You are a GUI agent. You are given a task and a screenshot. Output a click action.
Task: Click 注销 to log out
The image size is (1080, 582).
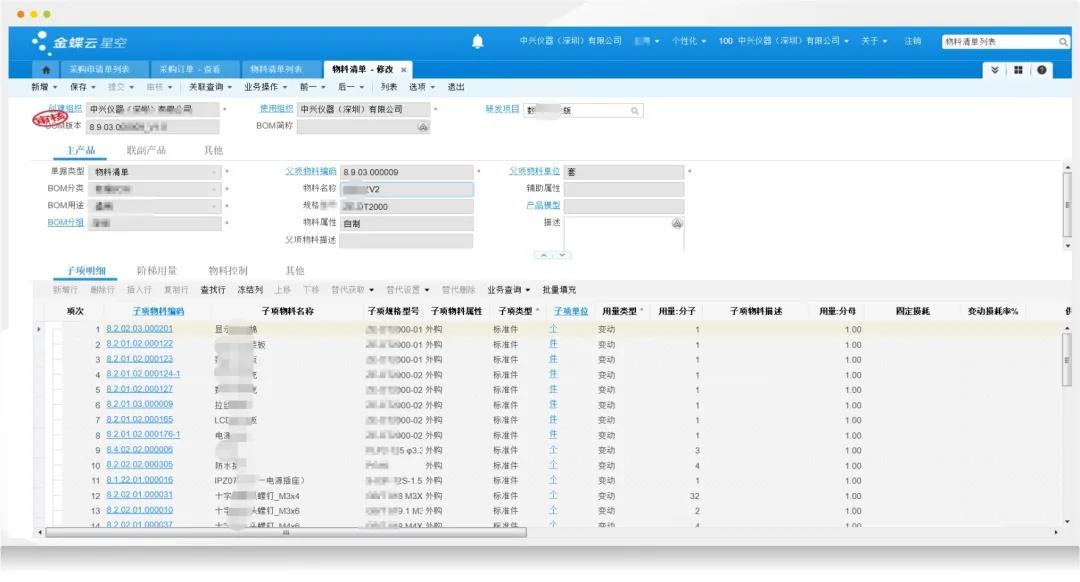pyautogui.click(x=913, y=41)
